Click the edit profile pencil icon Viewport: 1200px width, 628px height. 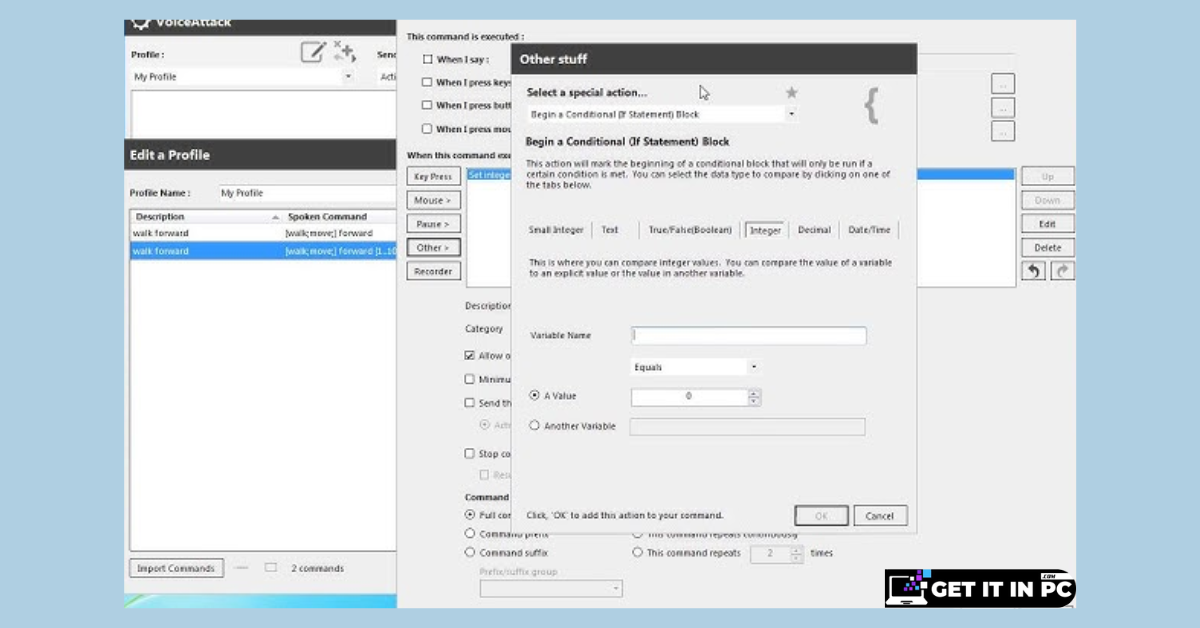click(x=313, y=52)
